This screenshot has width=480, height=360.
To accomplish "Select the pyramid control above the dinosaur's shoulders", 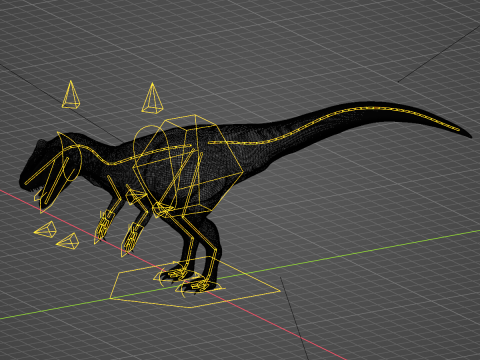I will 152,99.
